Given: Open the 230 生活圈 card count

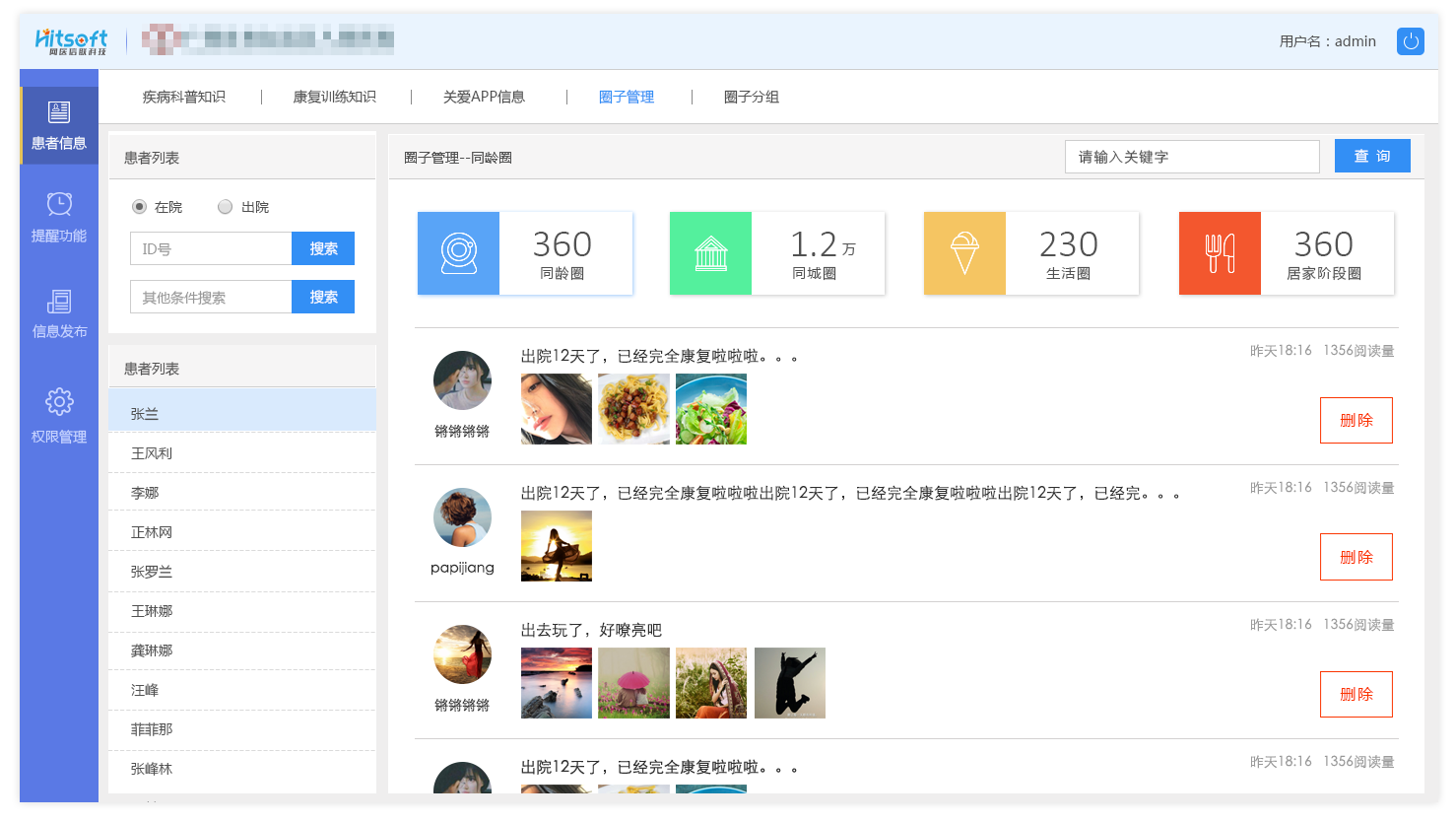Looking at the screenshot, I should pos(1069,243).
